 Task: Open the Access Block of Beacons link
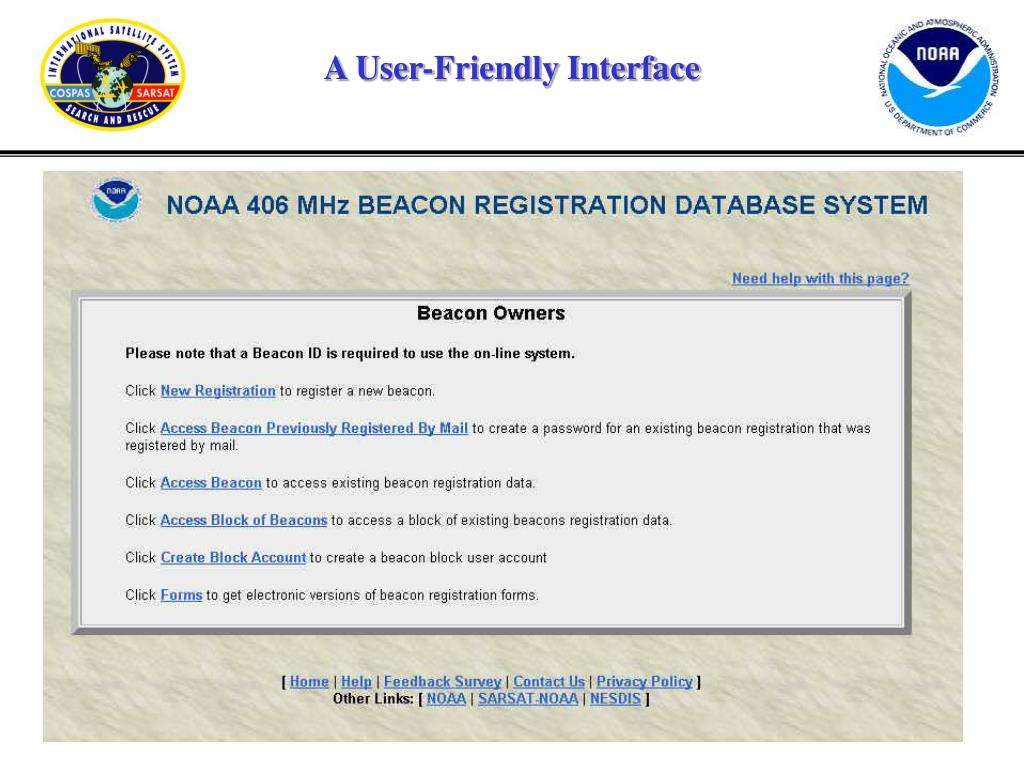point(244,520)
